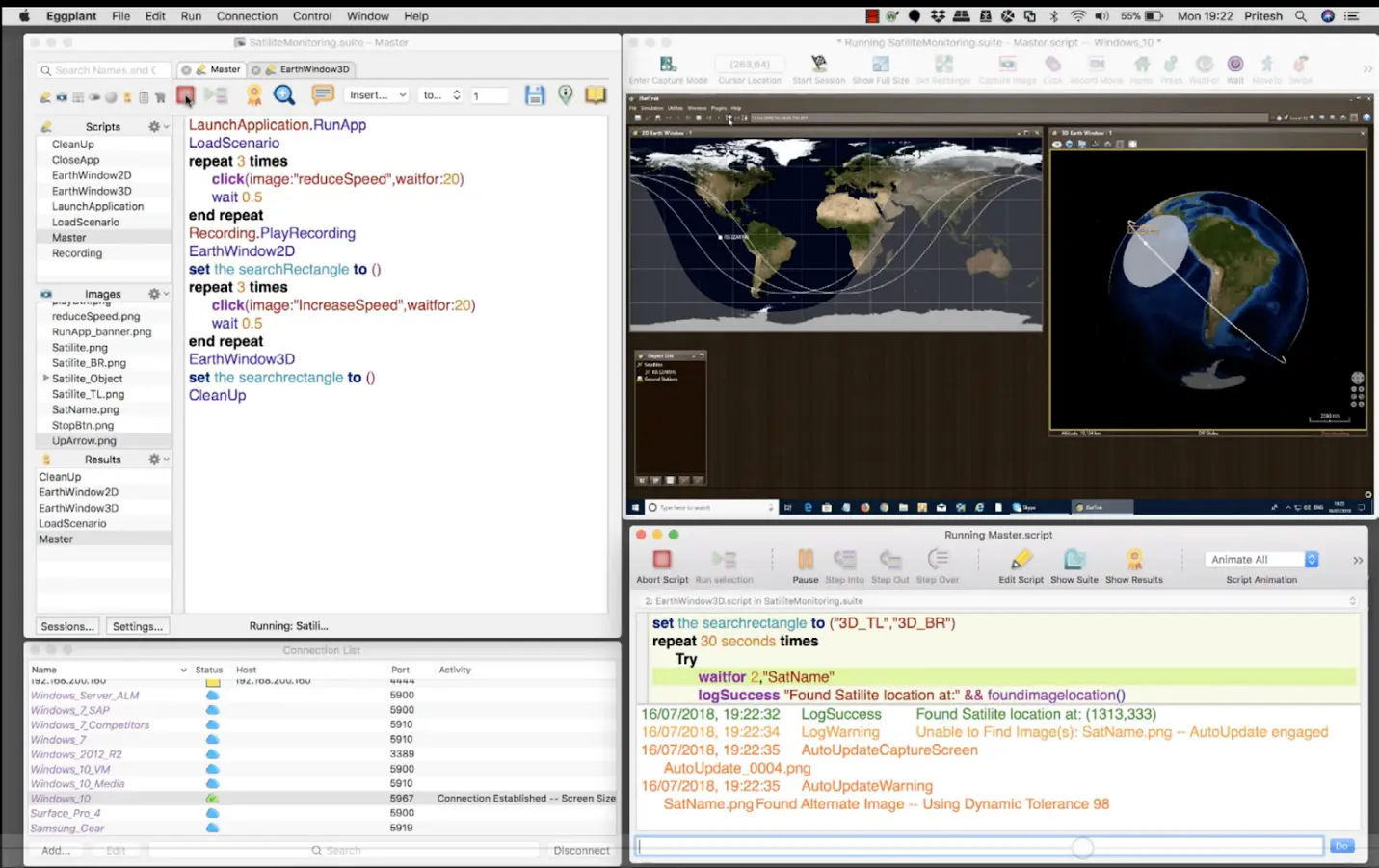Click the Edit Script pencil icon
Screen dimensions: 1379x868
[1021, 560]
